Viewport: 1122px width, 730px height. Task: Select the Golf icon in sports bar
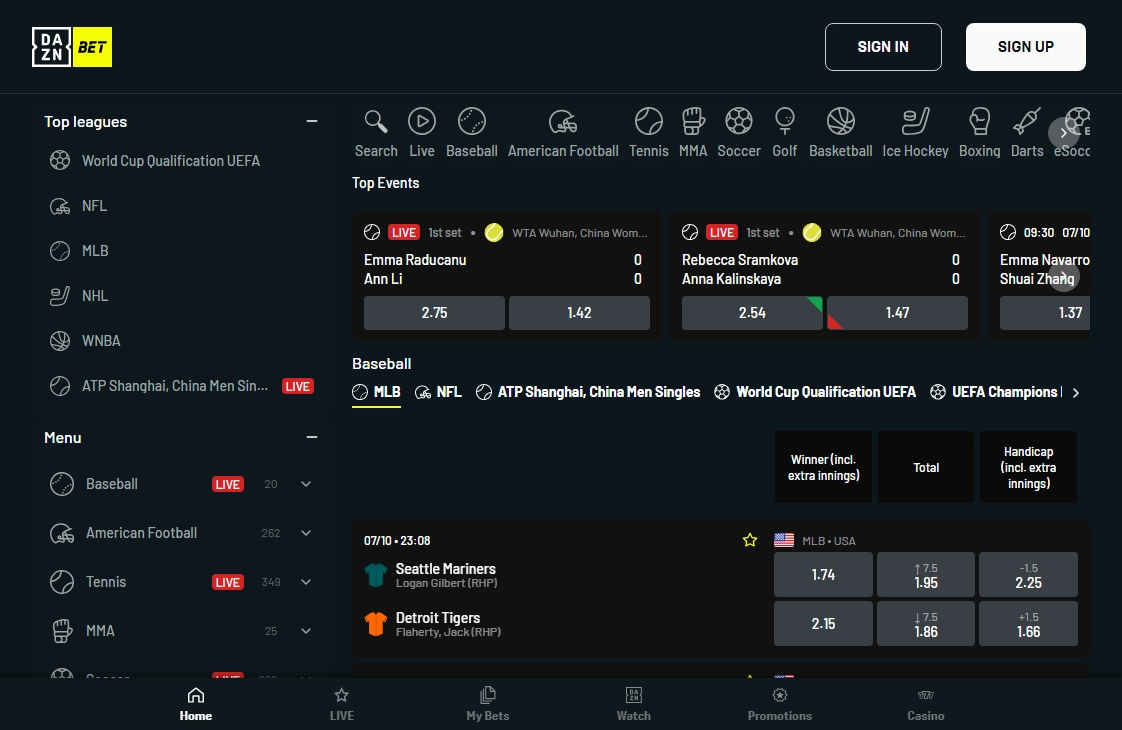coord(784,122)
